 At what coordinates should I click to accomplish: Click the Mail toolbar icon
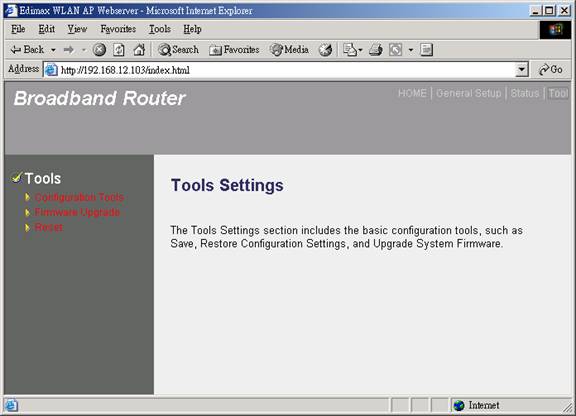pyautogui.click(x=350, y=50)
